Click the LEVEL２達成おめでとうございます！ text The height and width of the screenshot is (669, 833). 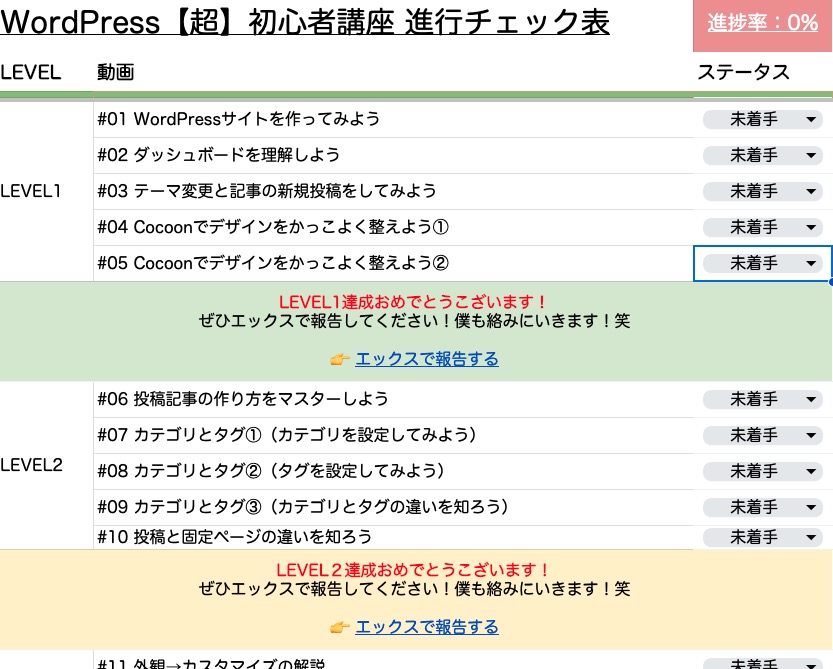pyautogui.click(x=413, y=570)
